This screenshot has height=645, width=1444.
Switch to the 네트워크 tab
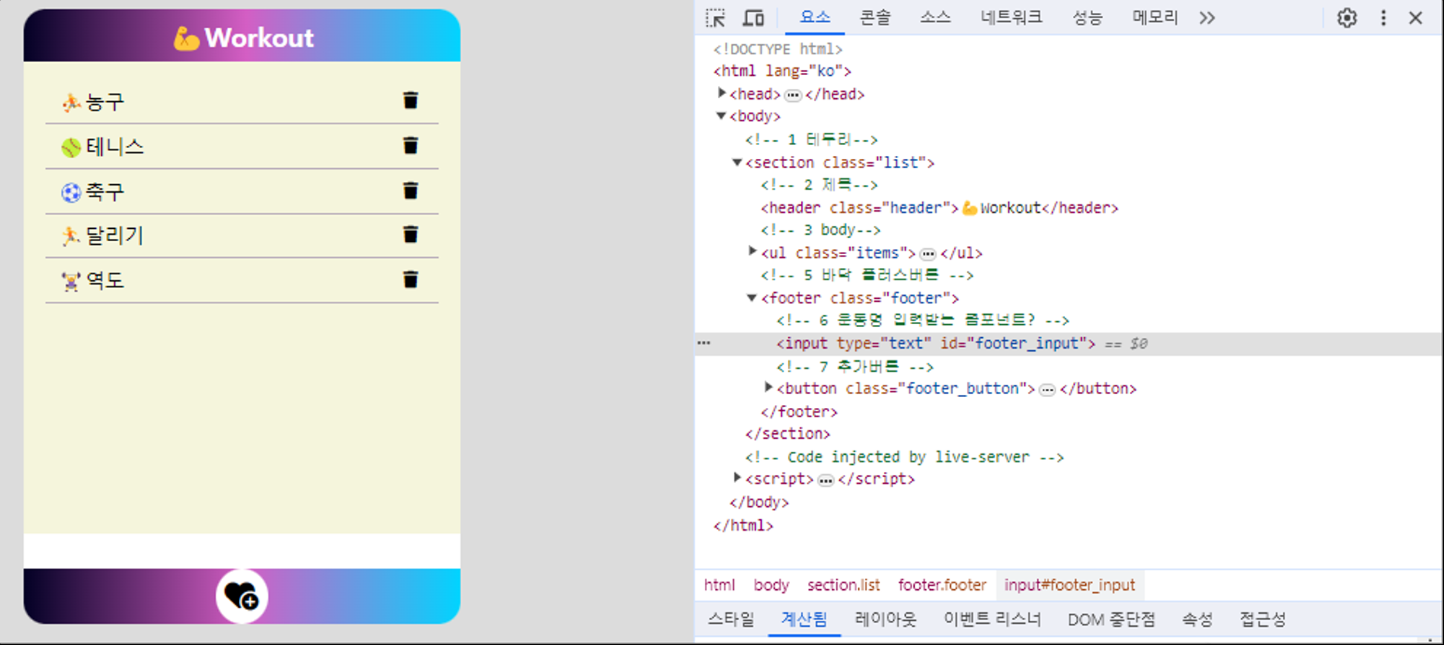(x=1011, y=18)
